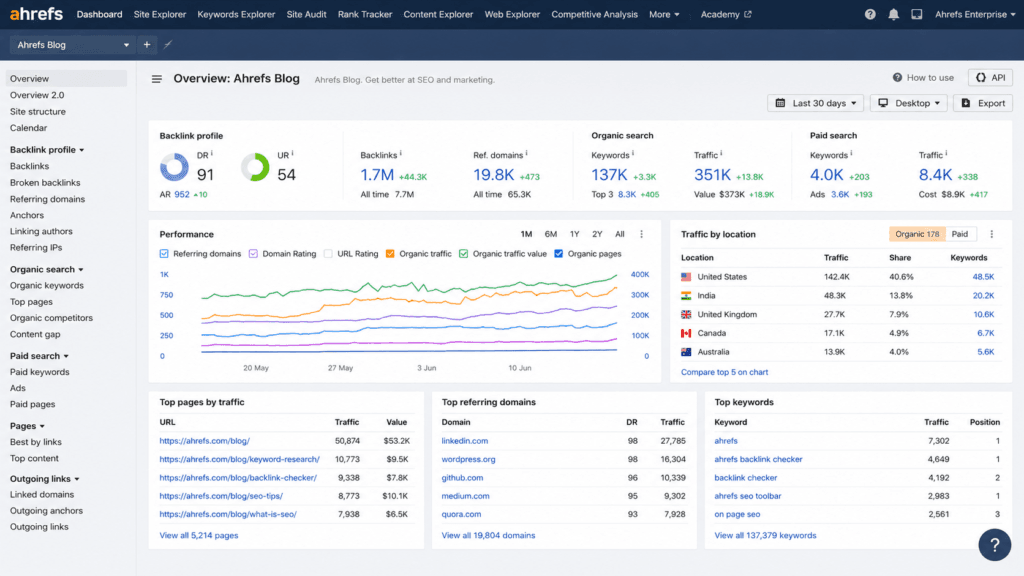Viewport: 1024px width, 576px height.
Task: Click the UR donut chart icon
Action: coord(255,167)
